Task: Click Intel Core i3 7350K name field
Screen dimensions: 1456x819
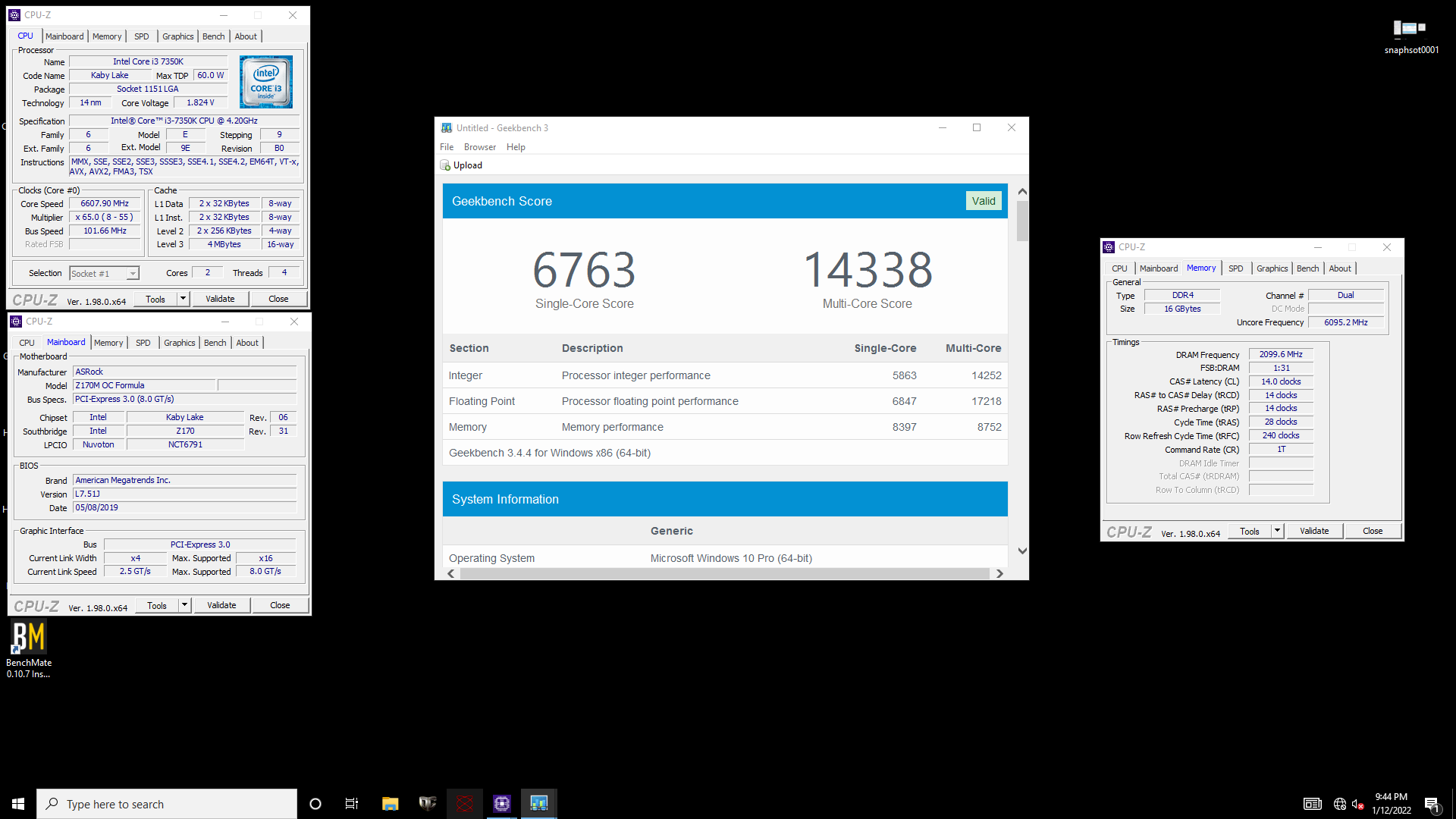Action: (148, 61)
